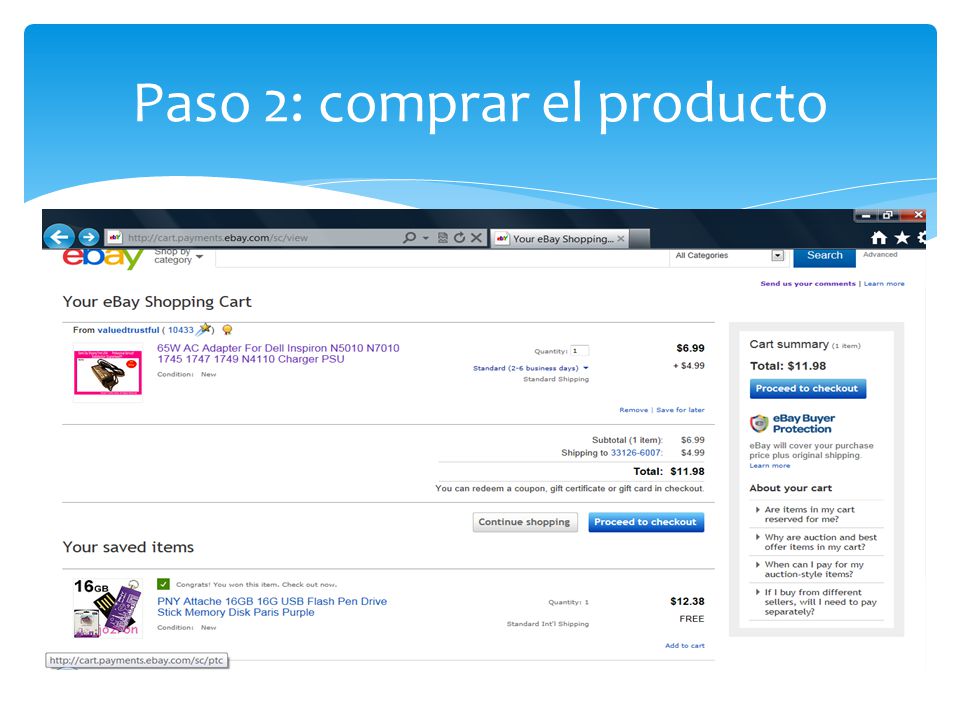
Task: Click Proceed to checkout below cart total
Action: pyautogui.click(x=646, y=522)
